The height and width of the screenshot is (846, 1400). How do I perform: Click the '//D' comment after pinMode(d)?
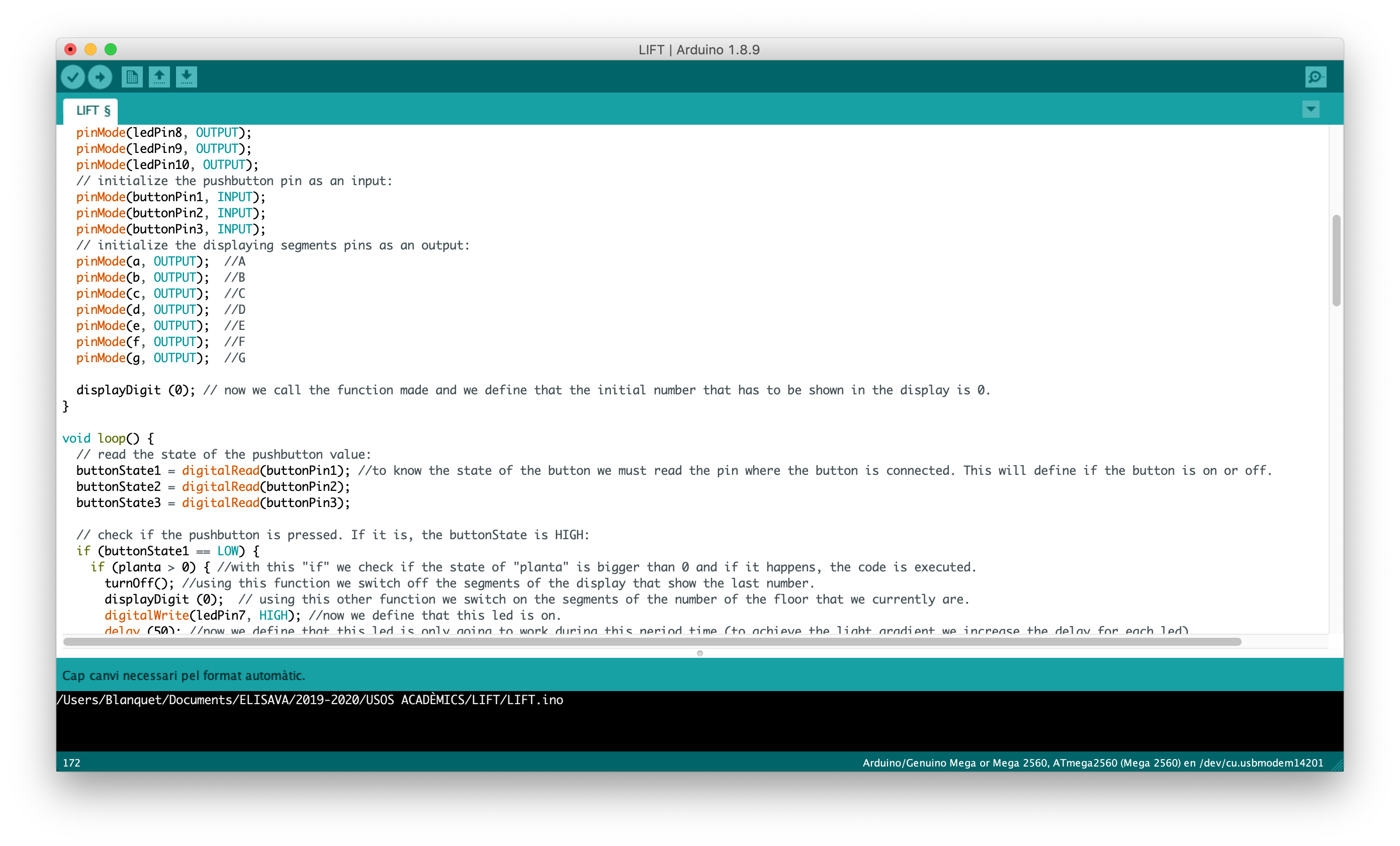(x=235, y=310)
